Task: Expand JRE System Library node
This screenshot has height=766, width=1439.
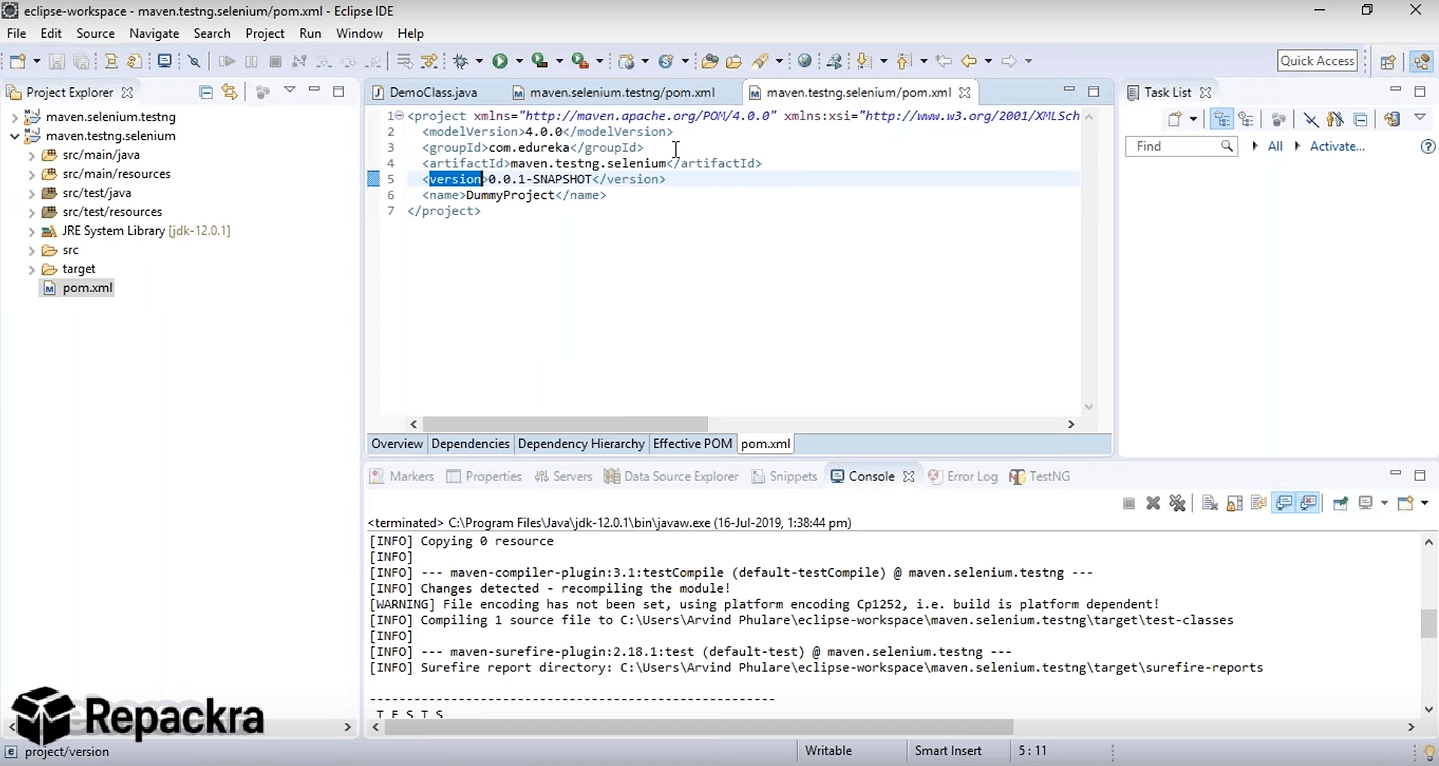Action: point(31,231)
